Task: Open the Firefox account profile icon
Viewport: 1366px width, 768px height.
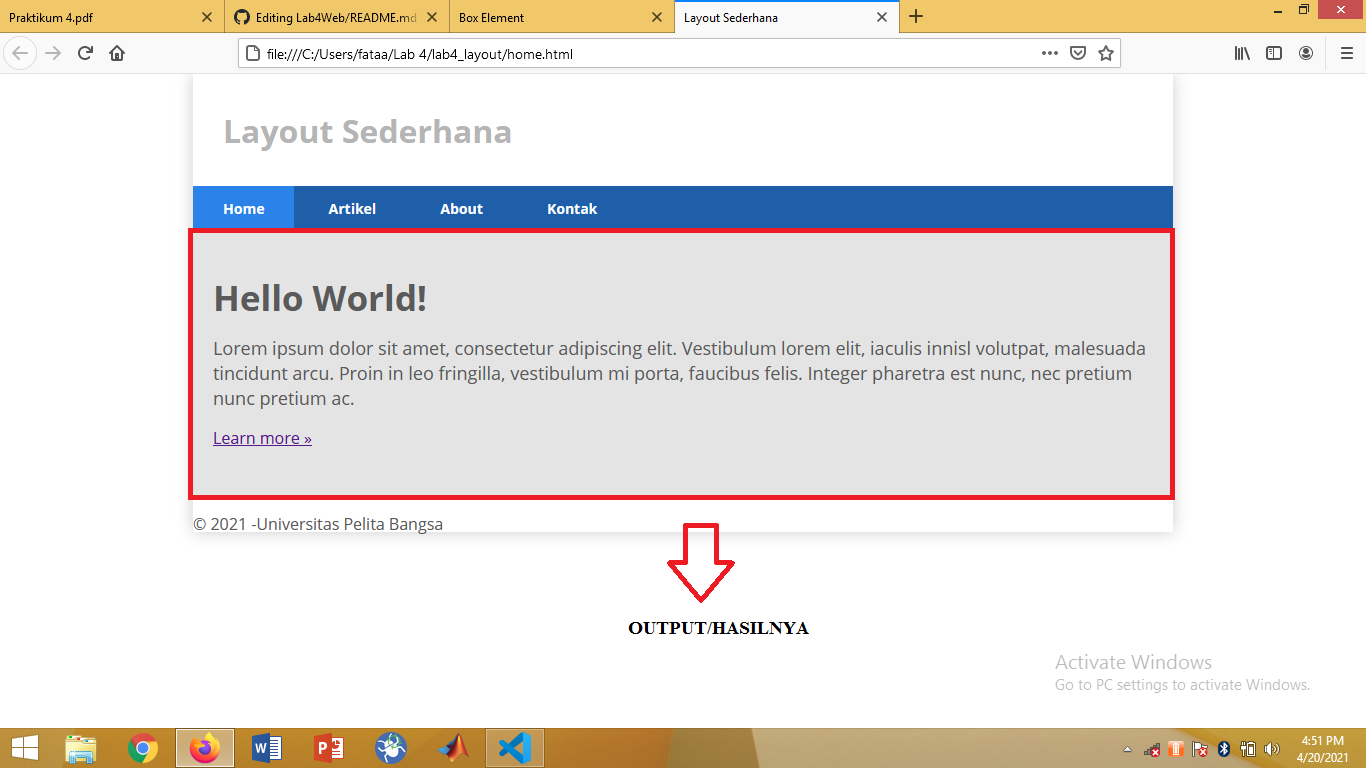Action: tap(1306, 53)
